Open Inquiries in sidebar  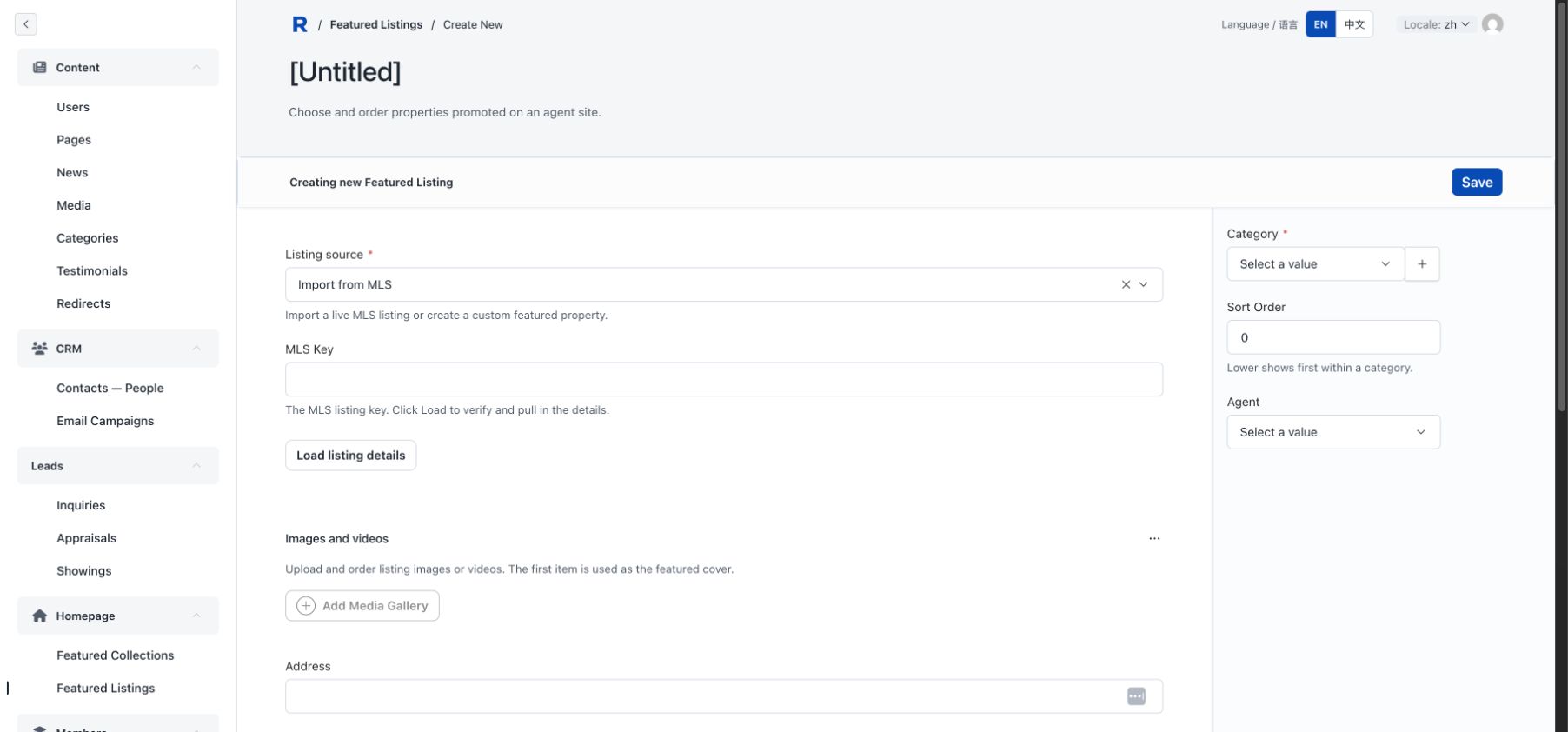click(81, 505)
